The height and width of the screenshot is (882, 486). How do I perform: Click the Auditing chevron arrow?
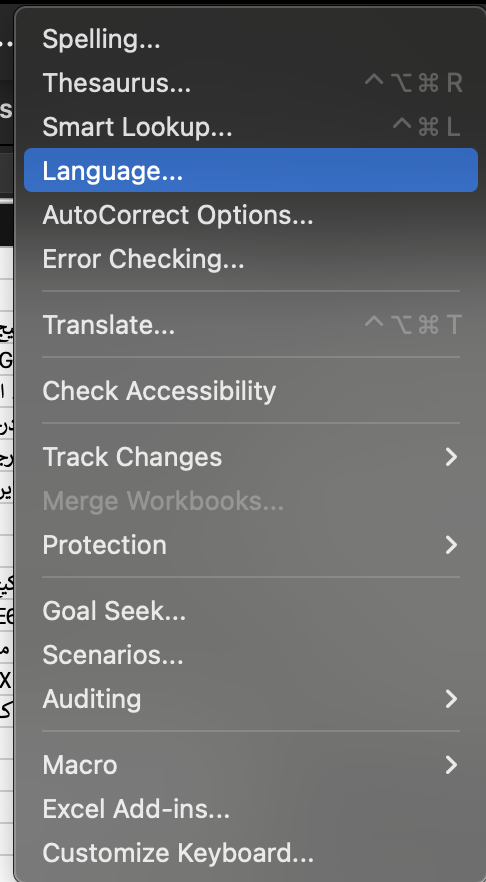pos(451,699)
